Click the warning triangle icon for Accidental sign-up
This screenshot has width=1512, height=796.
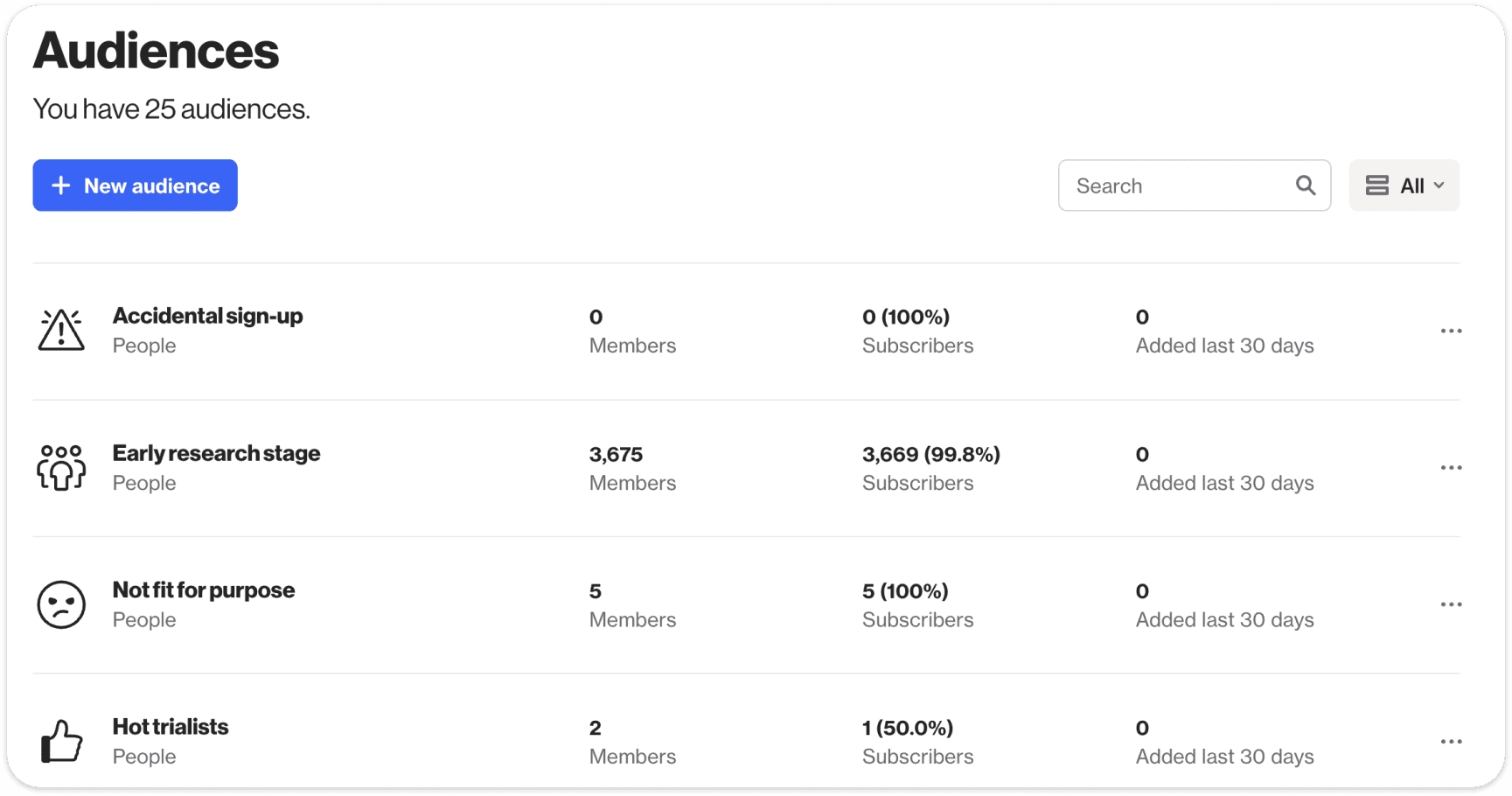pyautogui.click(x=61, y=331)
